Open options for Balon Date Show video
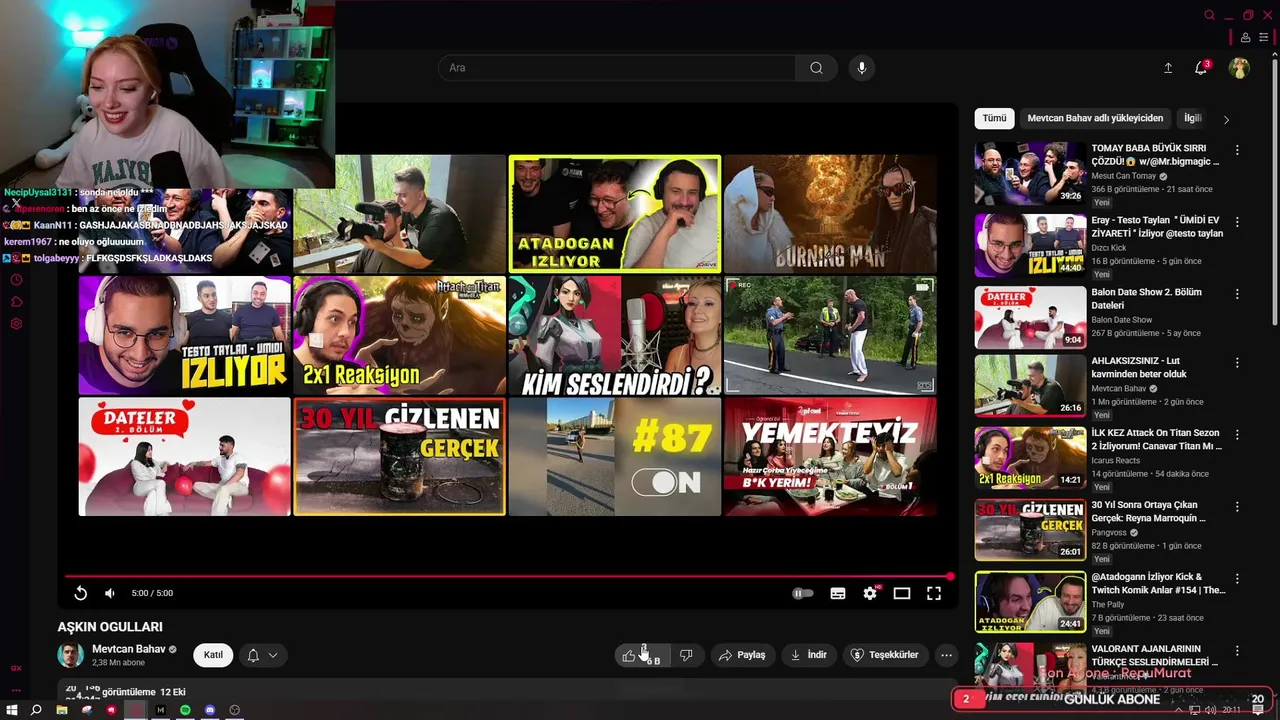Viewport: 1280px width, 720px height. tap(1237, 294)
